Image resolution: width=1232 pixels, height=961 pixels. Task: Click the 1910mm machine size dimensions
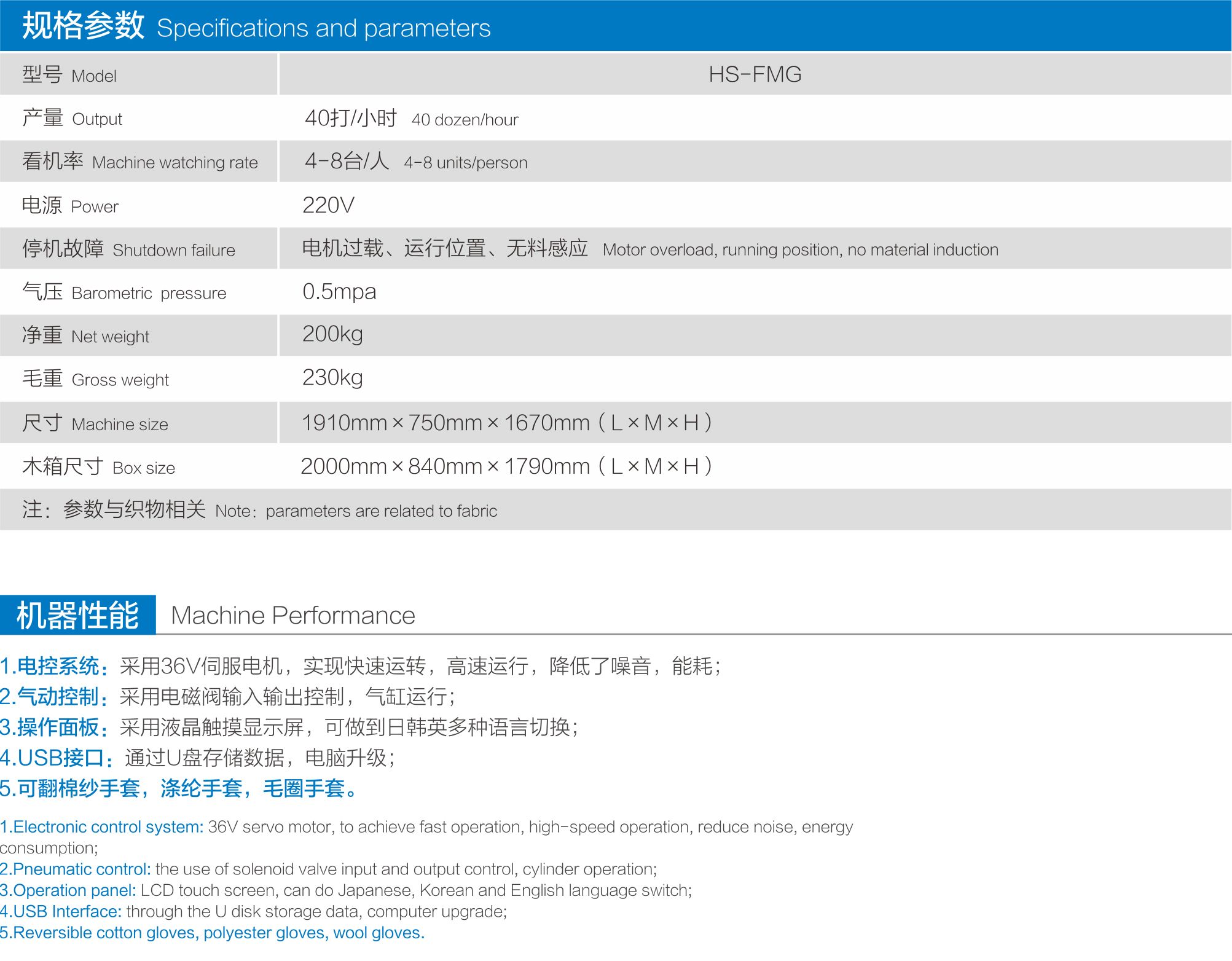tap(506, 423)
